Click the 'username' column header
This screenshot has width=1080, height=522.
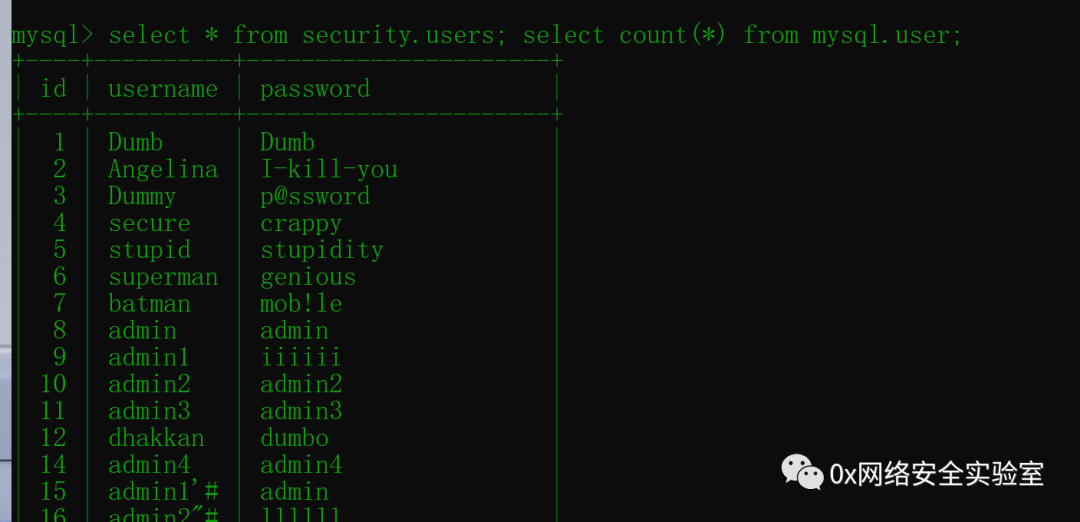pos(163,89)
